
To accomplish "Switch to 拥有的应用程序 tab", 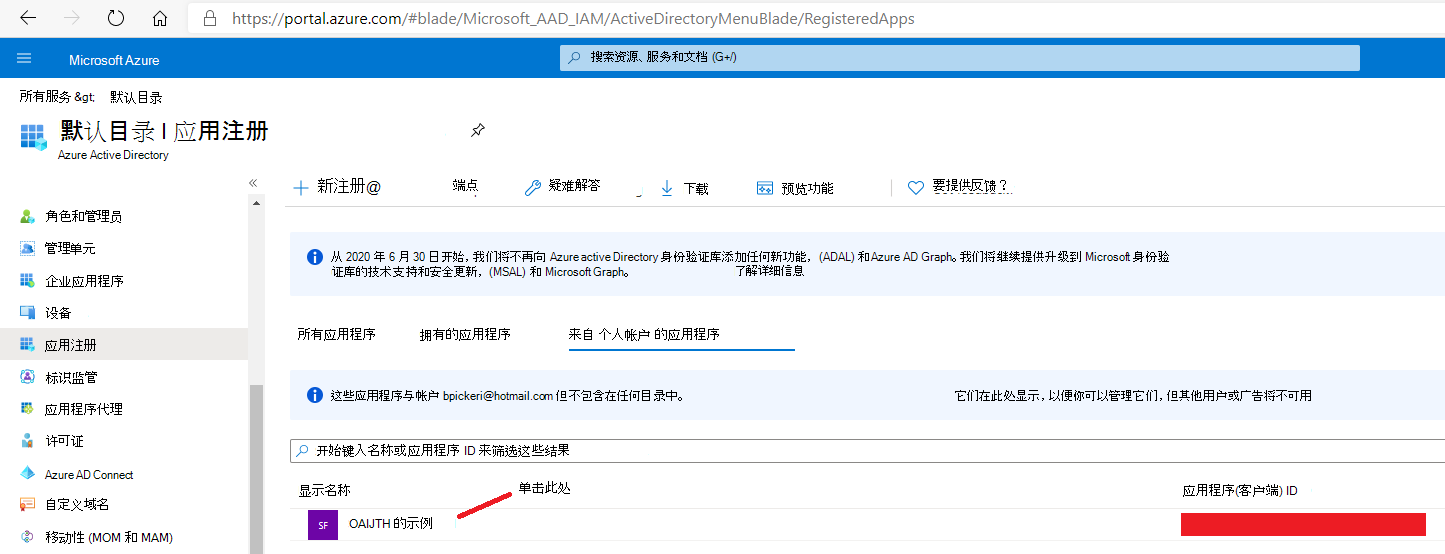I will [465, 334].
